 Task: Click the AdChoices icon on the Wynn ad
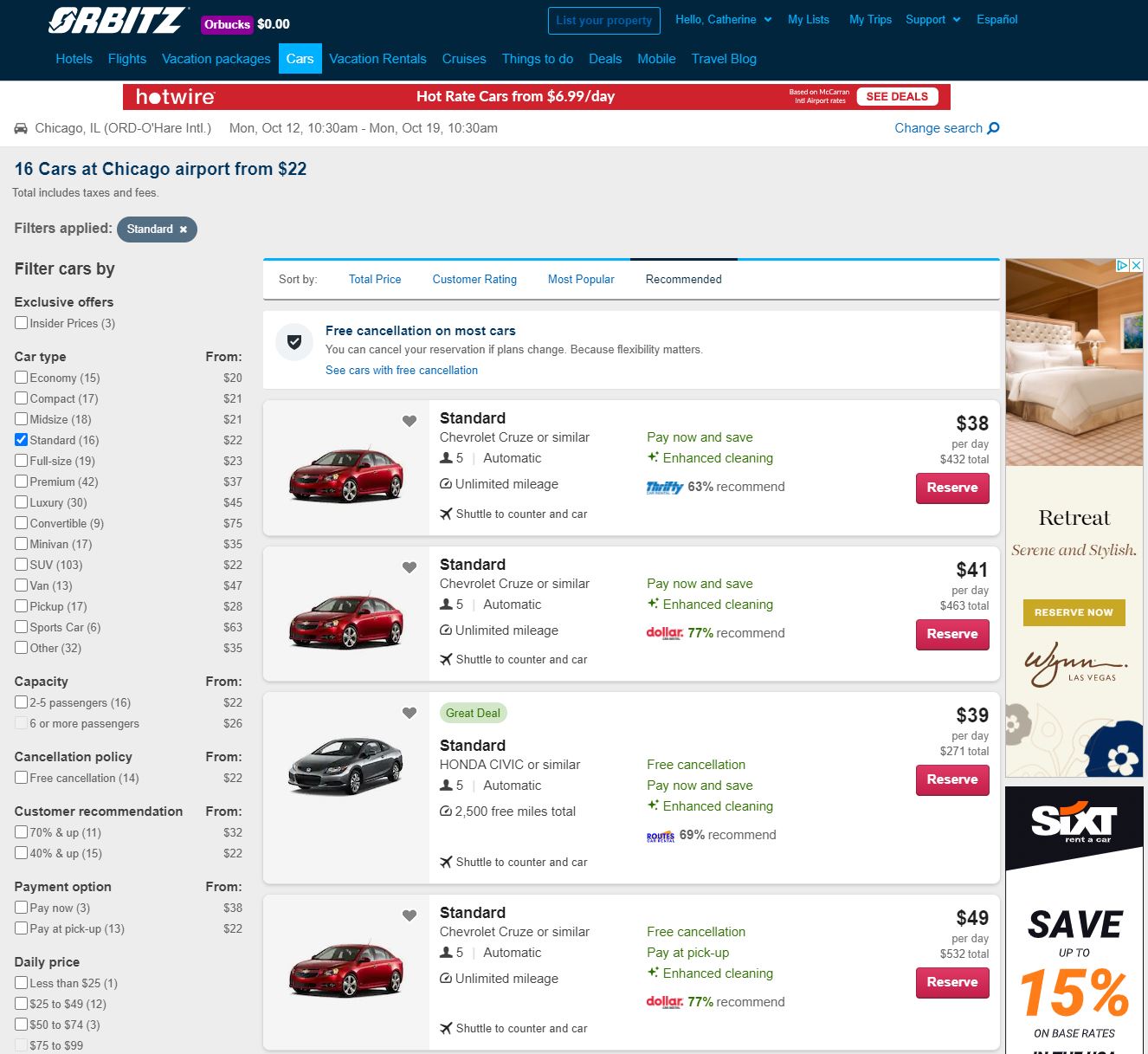pyautogui.click(x=1122, y=266)
